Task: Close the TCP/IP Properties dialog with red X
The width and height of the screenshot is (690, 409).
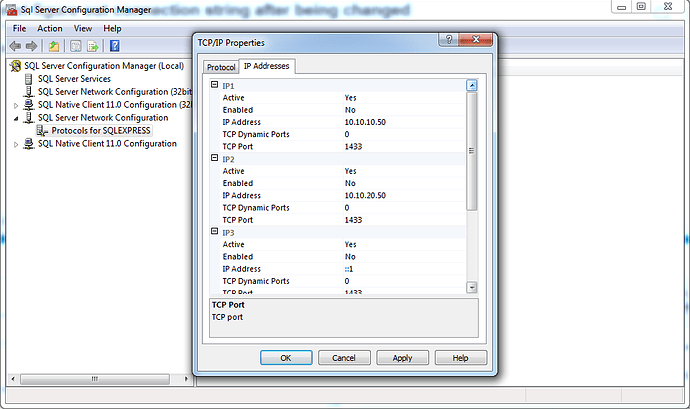Action: coord(476,40)
